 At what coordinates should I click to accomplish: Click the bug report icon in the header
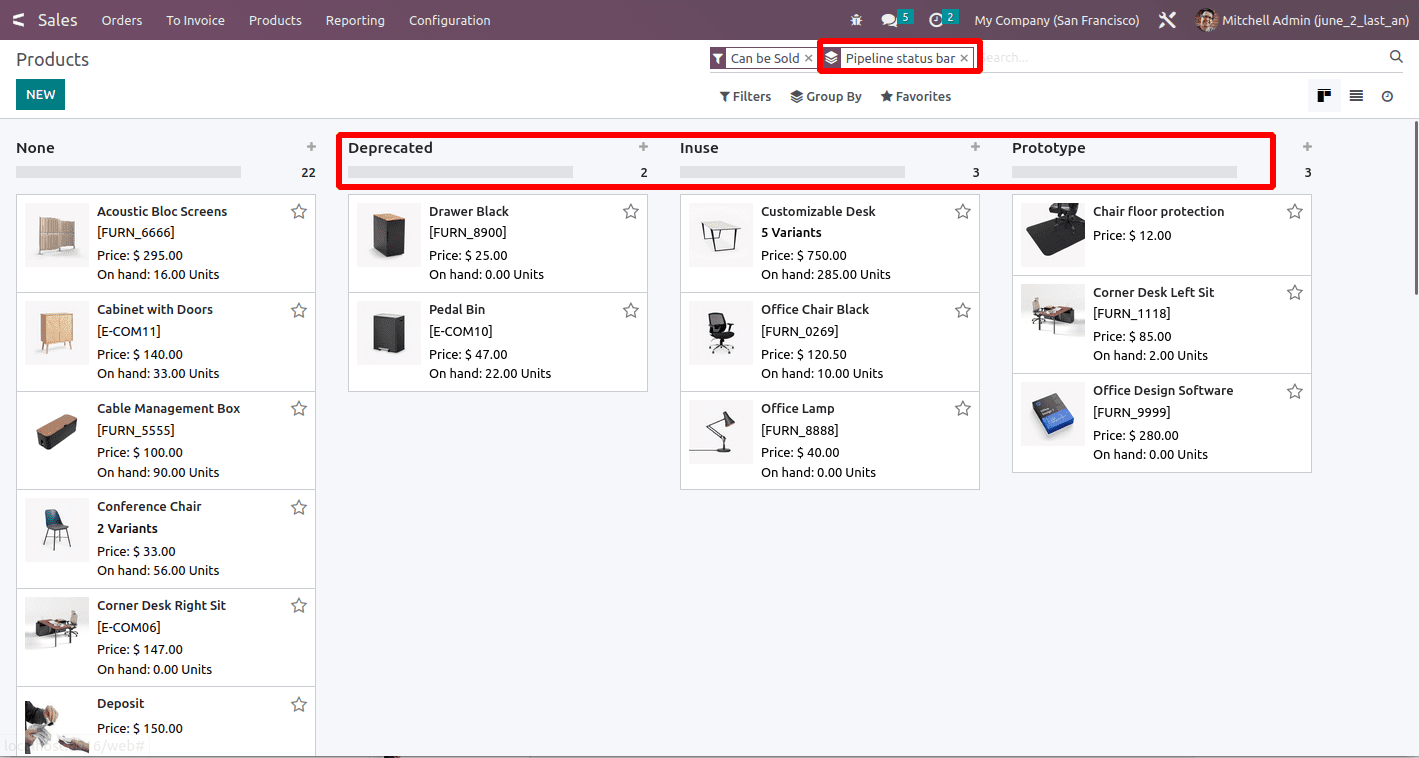(x=856, y=19)
